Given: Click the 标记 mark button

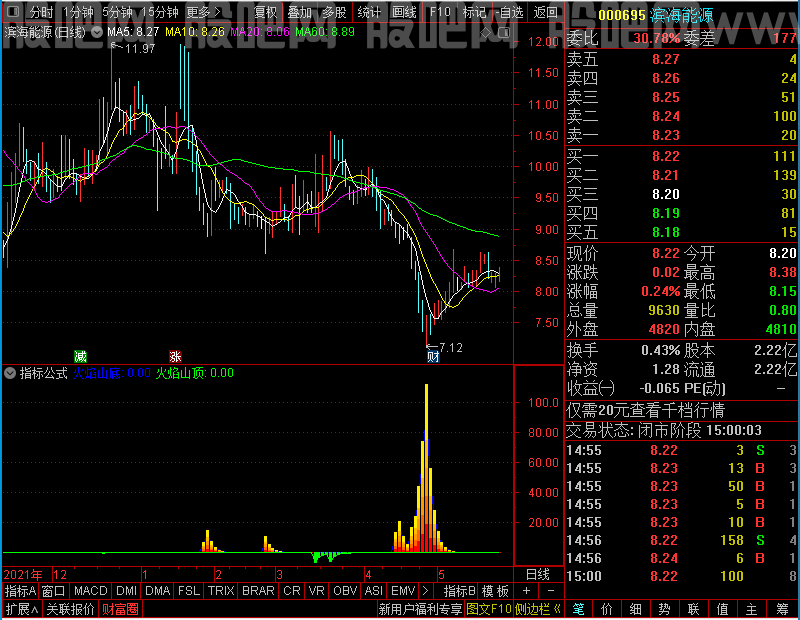Looking at the screenshot, I should click(x=474, y=12).
